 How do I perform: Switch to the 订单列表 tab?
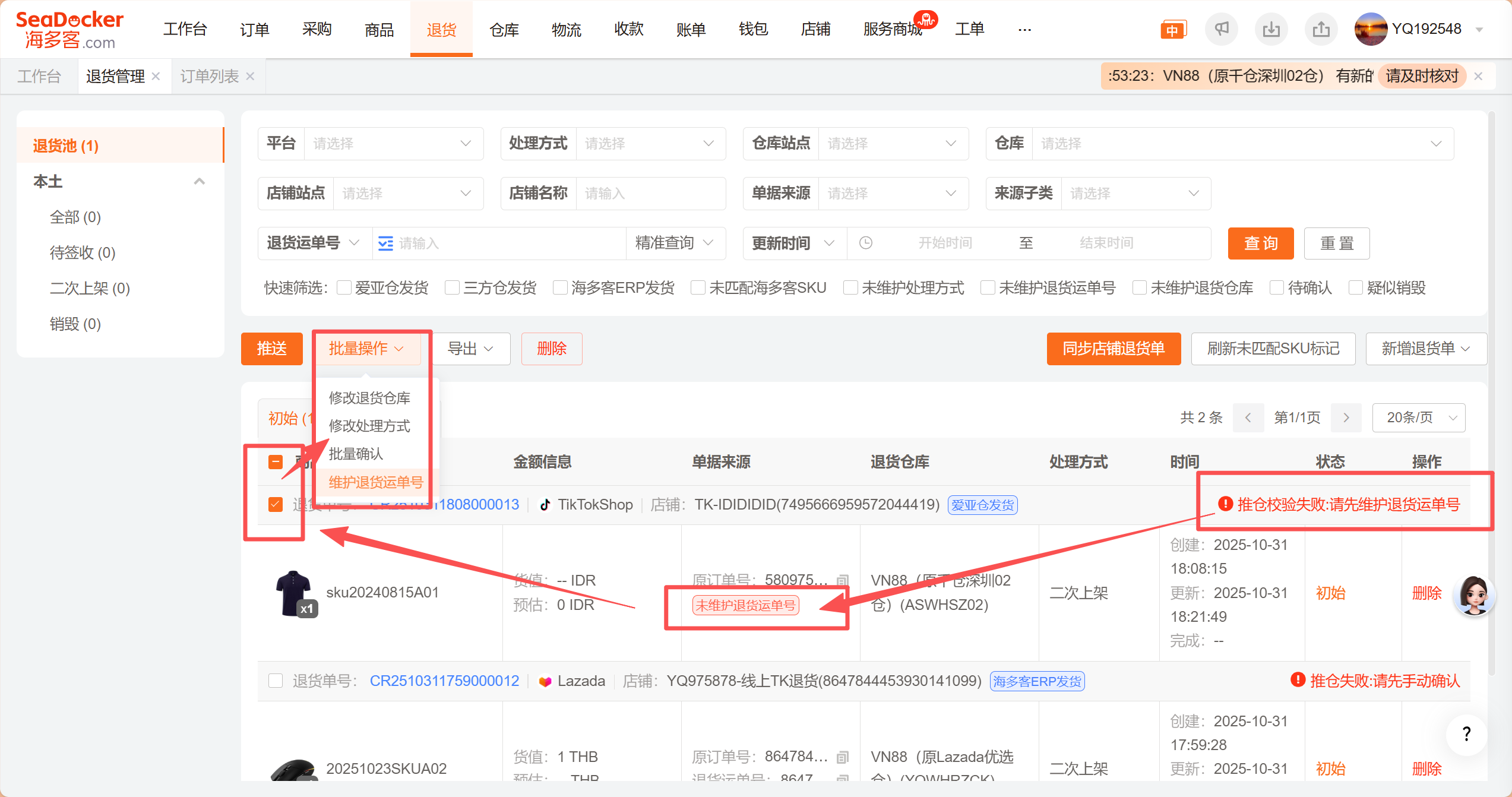point(209,76)
